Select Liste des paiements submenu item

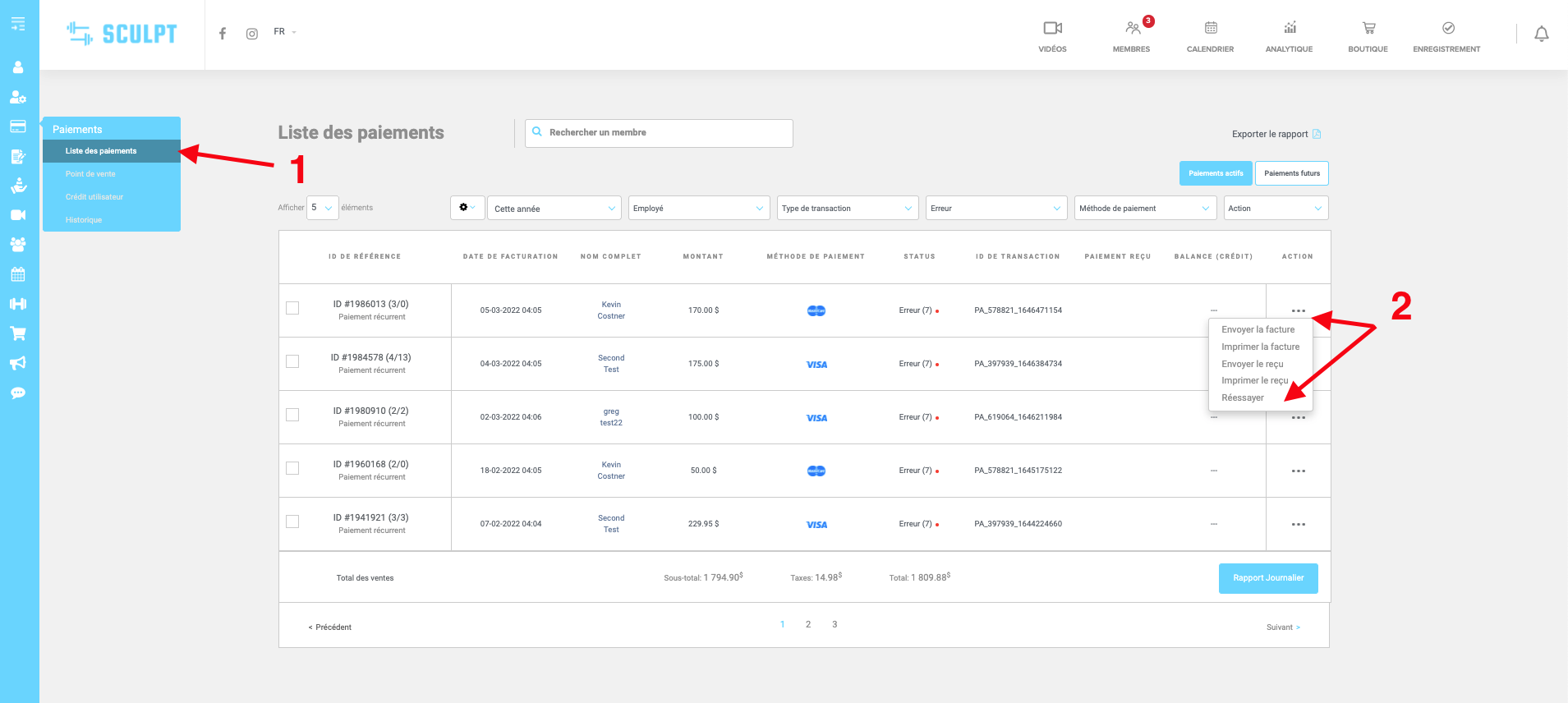click(x=112, y=151)
